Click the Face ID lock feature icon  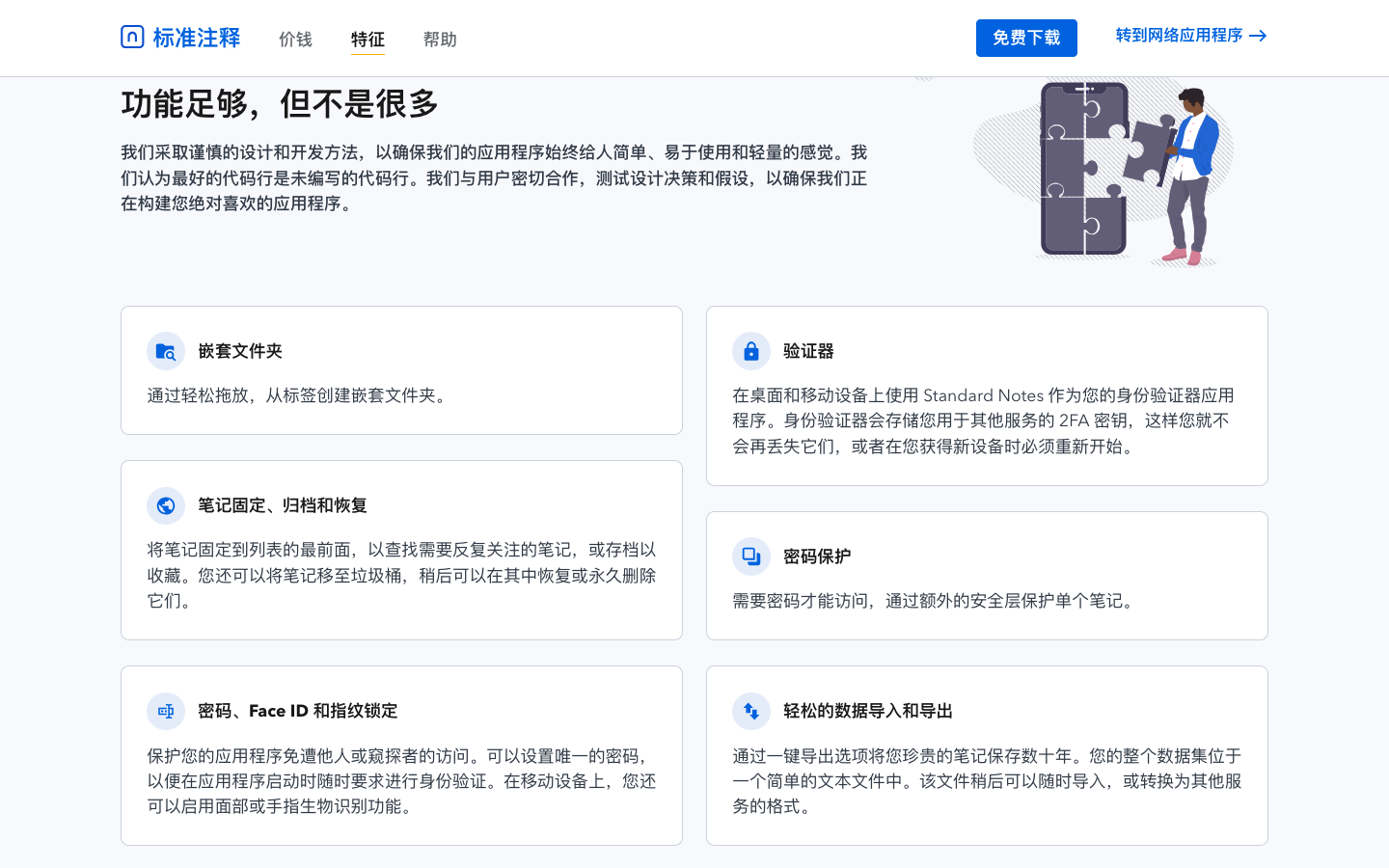click(166, 711)
